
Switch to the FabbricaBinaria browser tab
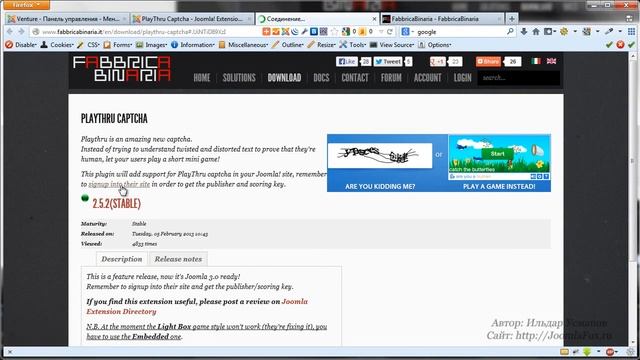click(x=442, y=19)
